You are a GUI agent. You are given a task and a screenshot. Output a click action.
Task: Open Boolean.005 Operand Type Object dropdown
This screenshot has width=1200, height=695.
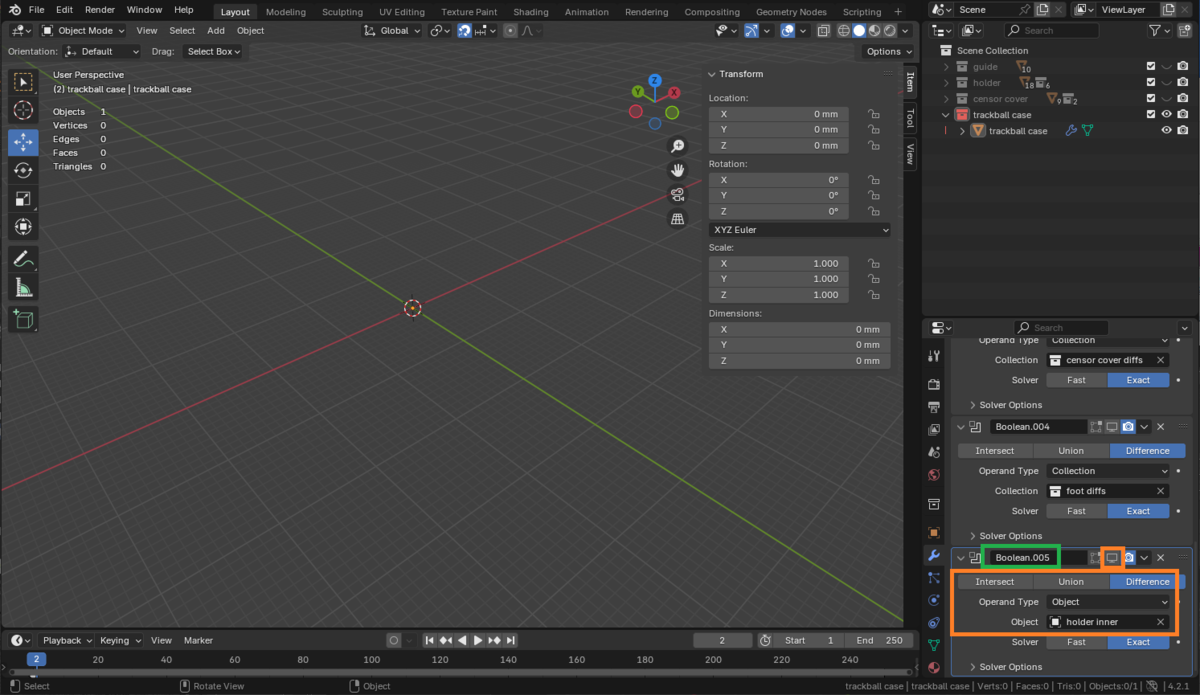[1108, 602]
